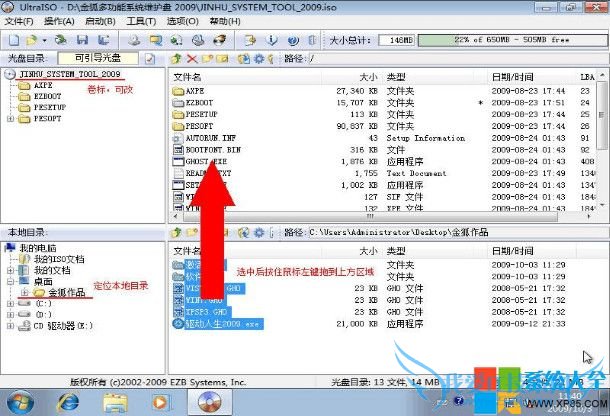The width and height of the screenshot is (610, 416).
Task: Click boot info icon beside 可引导光盘
Action: point(150,59)
